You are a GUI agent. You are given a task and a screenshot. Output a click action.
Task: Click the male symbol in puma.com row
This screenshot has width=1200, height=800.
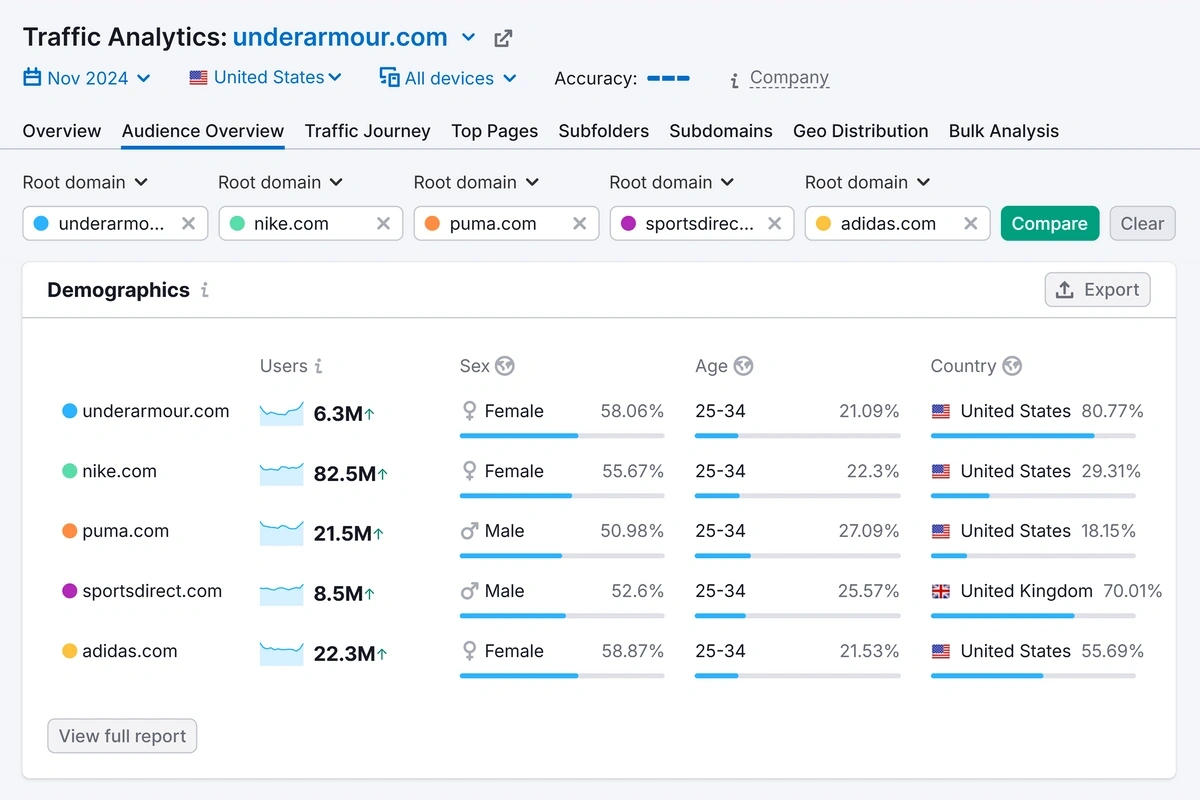(469, 531)
